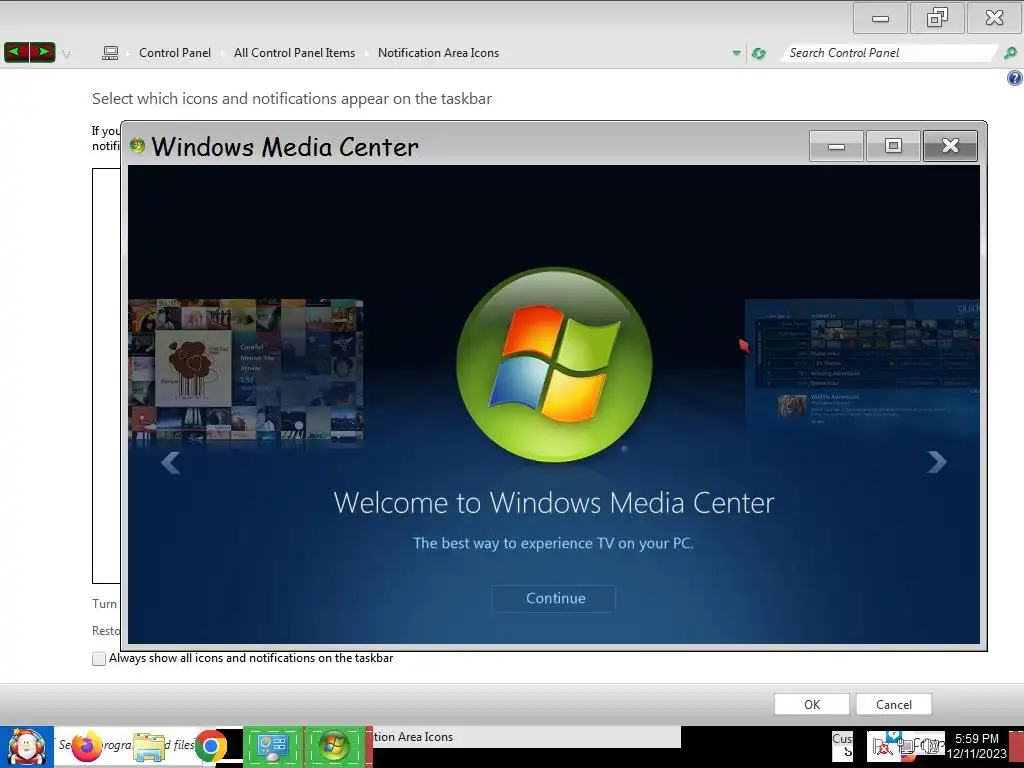Open Action Center flag tray icon
1024x768 pixels.
point(883,746)
